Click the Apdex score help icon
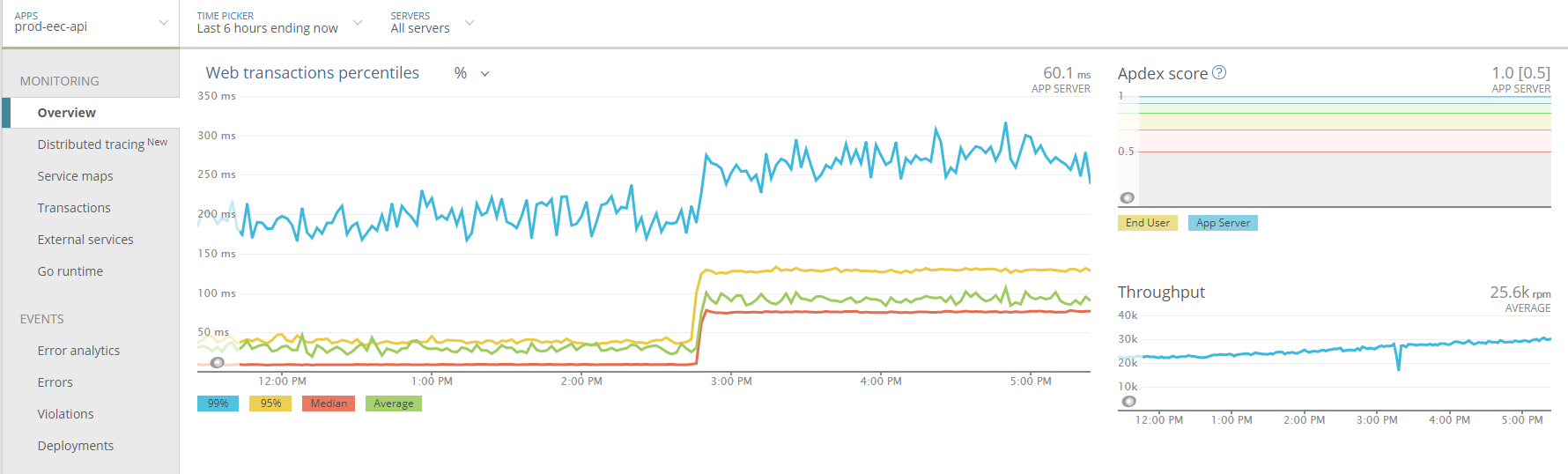Image resolution: width=1568 pixels, height=474 pixels. pos(1219,73)
